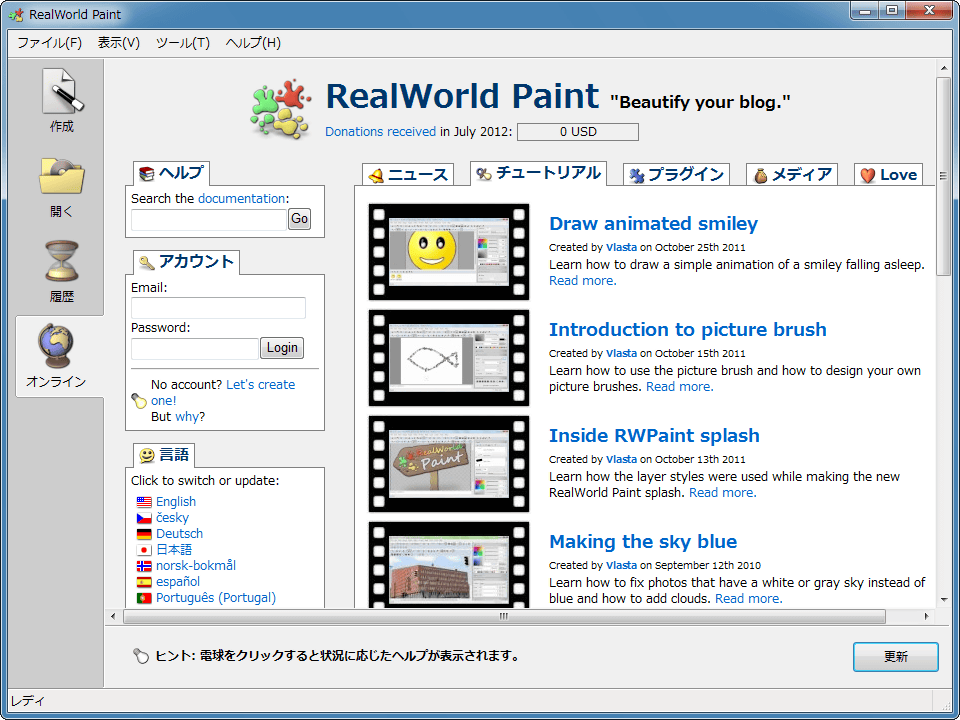The image size is (960, 720).
Task: Open the Making the sky blue title
Action: 643,541
